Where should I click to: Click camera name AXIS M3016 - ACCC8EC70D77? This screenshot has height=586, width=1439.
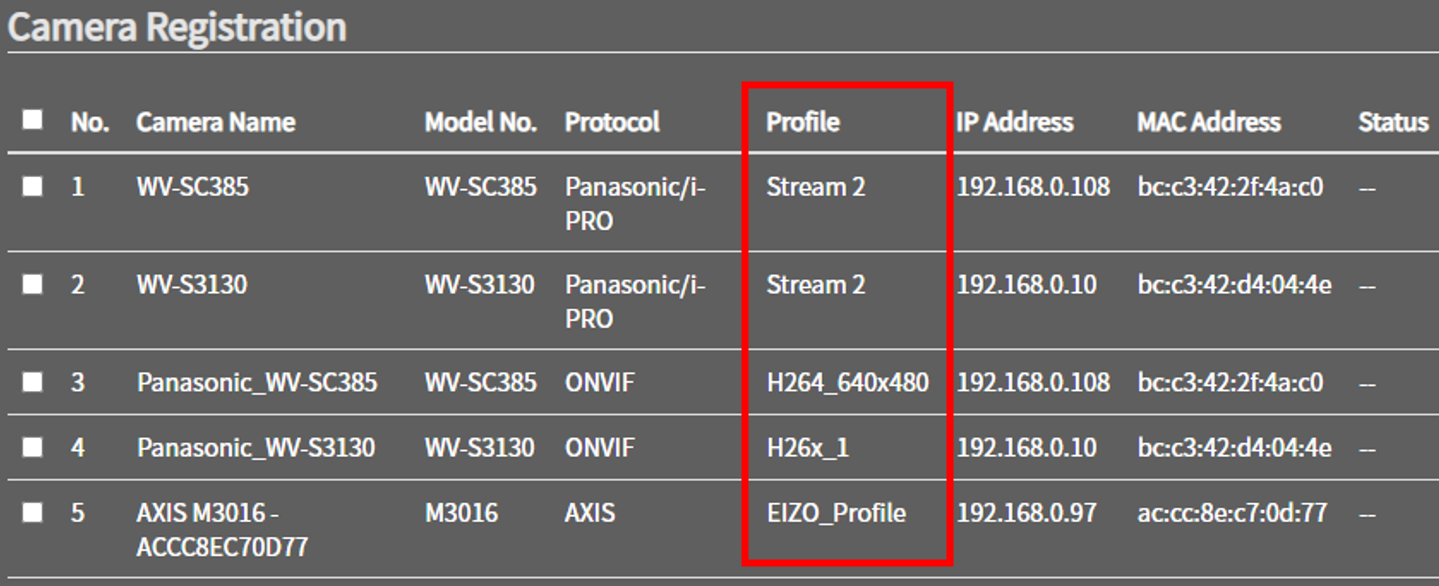[x=222, y=530]
